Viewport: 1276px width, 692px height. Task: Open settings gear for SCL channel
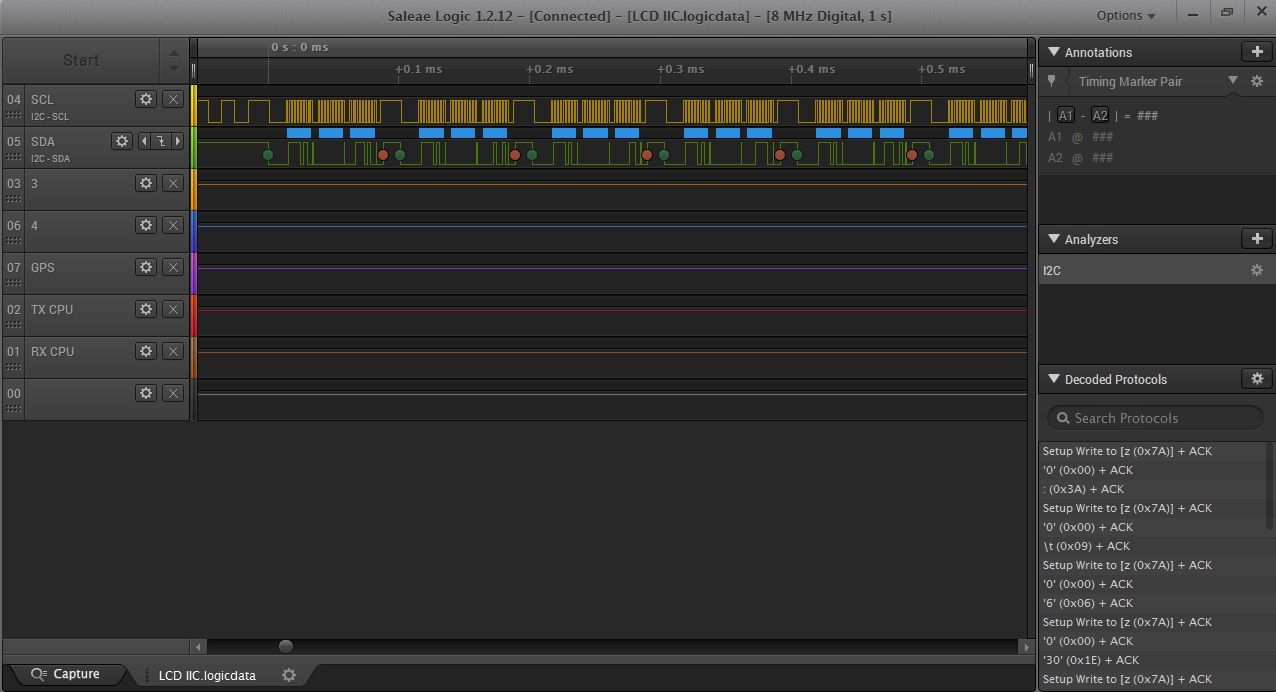coord(146,99)
